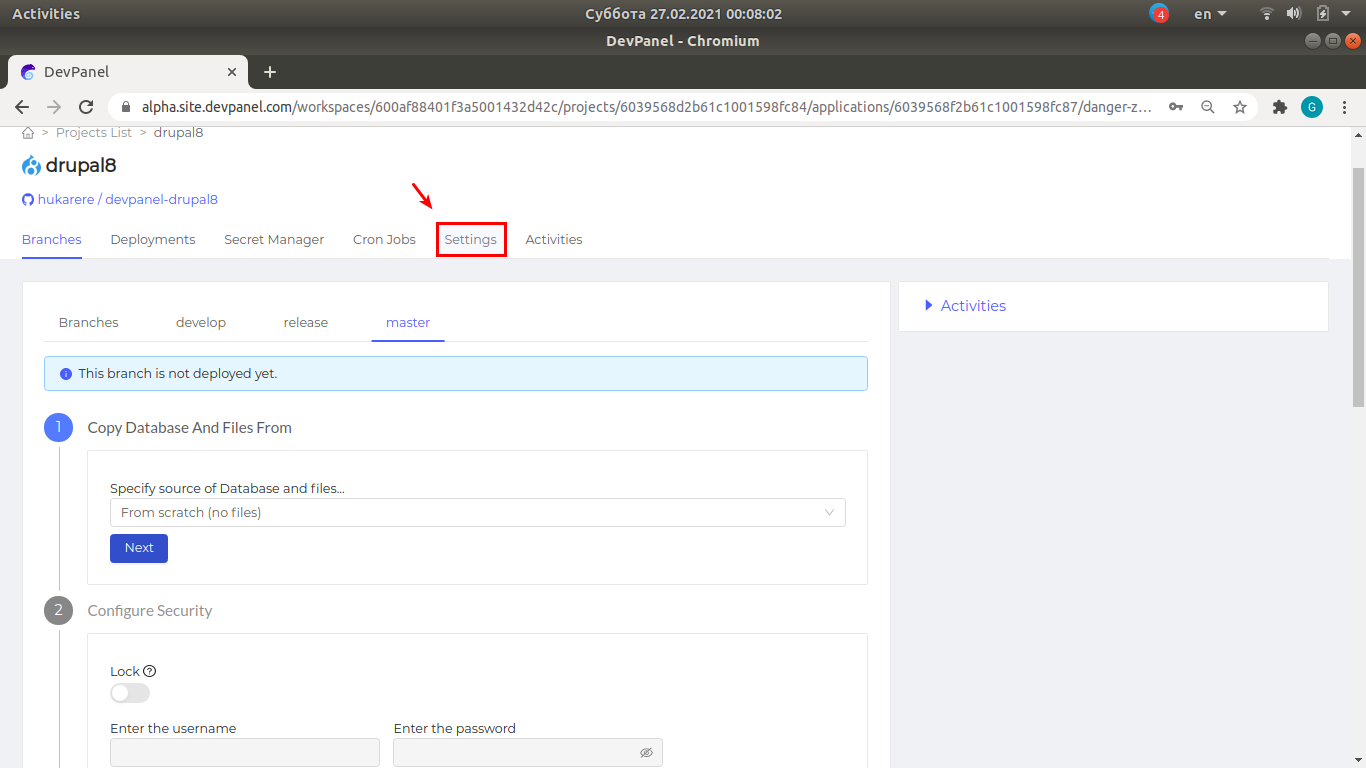Open the password manager key icon
The height and width of the screenshot is (768, 1366).
coord(1176,106)
